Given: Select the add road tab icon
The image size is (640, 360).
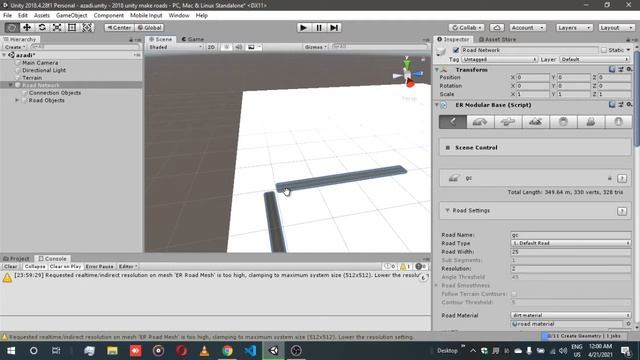Looking at the screenshot, I should pos(480,122).
